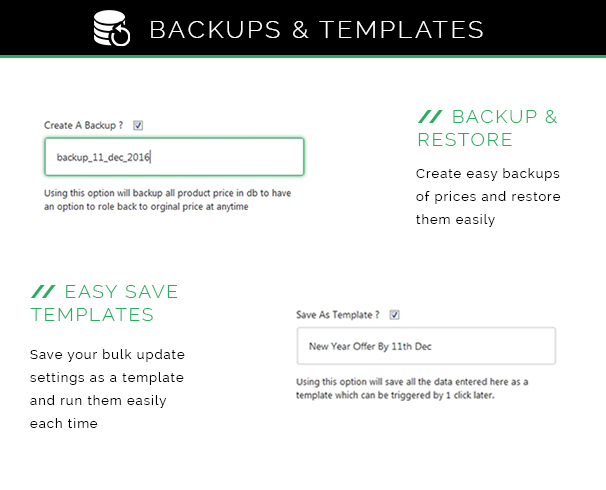
Task: Click the green divider line under header
Action: point(303,57)
